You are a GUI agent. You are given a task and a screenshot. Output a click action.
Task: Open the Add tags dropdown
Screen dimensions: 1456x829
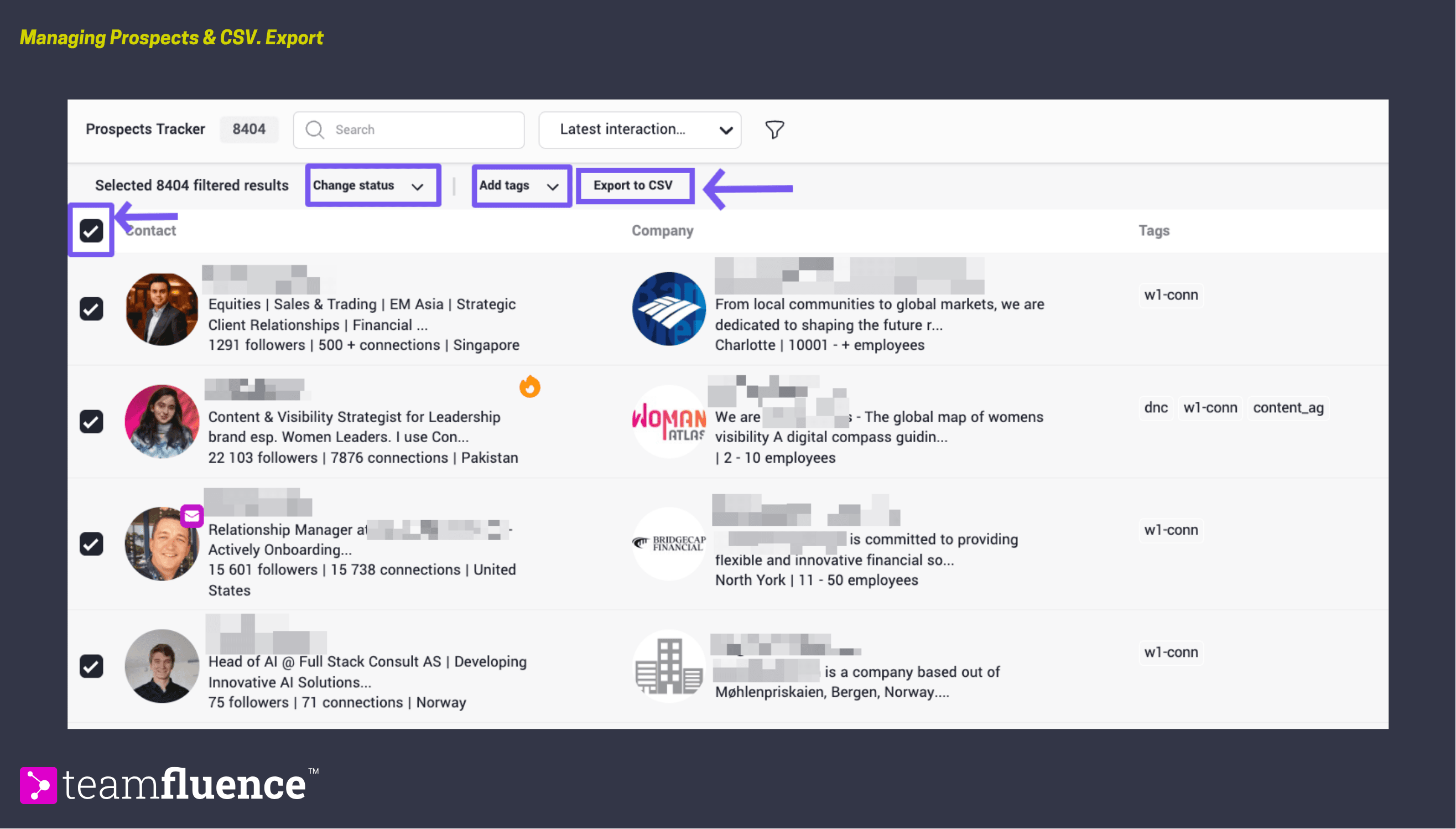521,185
